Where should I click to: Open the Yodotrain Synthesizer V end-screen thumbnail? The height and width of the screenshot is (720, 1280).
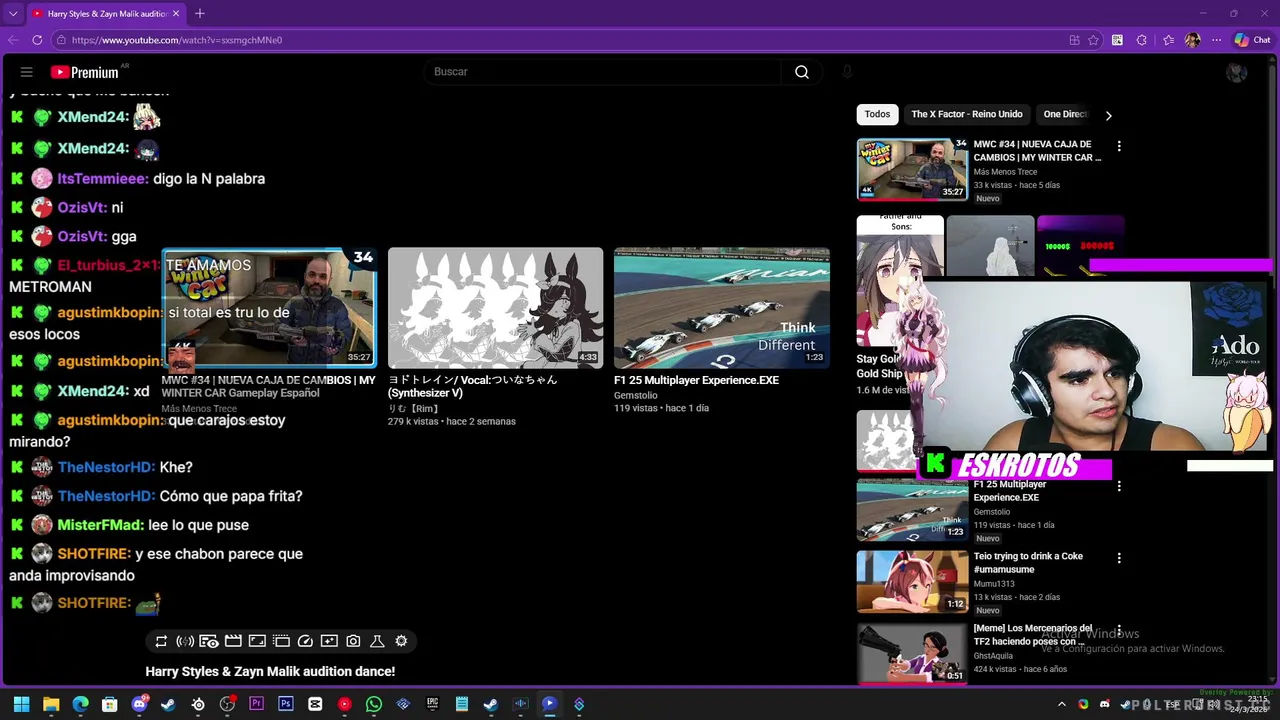[x=495, y=308]
